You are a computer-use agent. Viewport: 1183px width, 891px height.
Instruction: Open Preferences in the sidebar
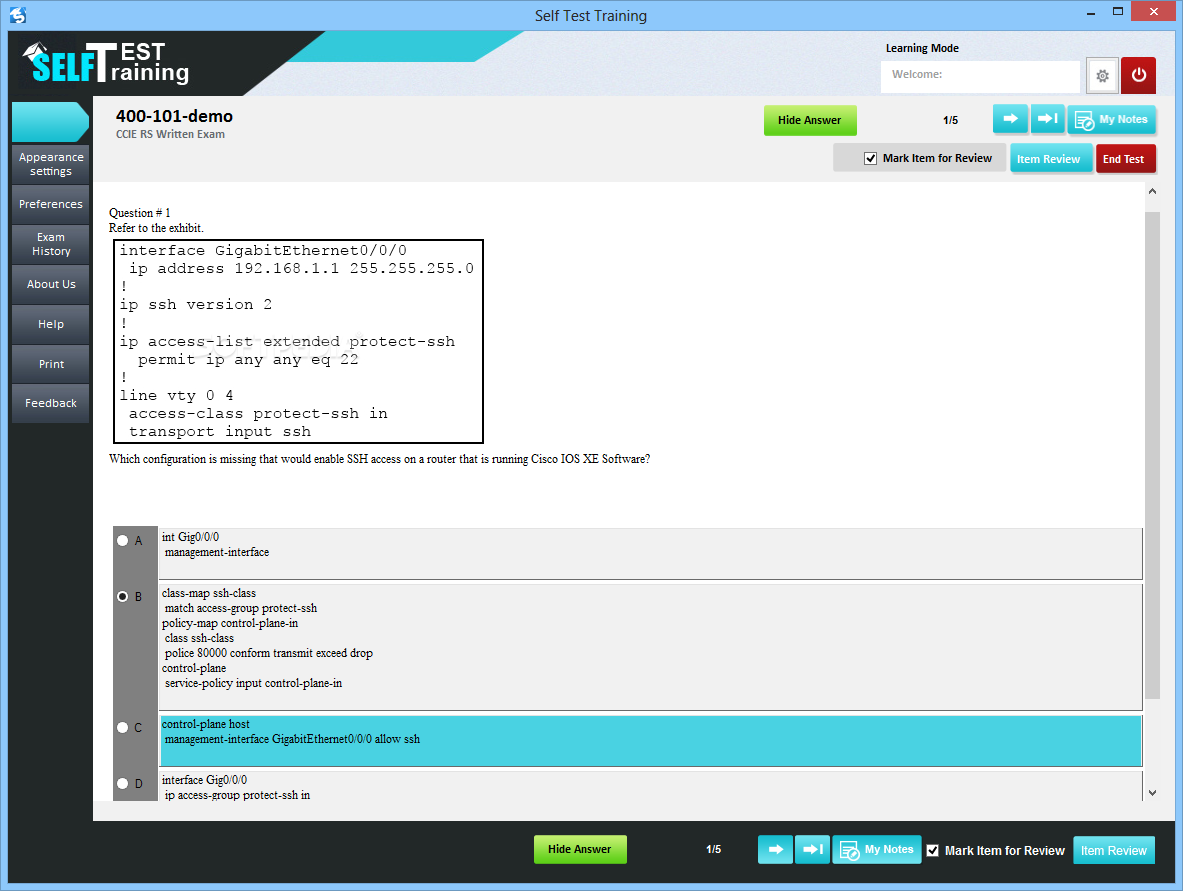51,204
